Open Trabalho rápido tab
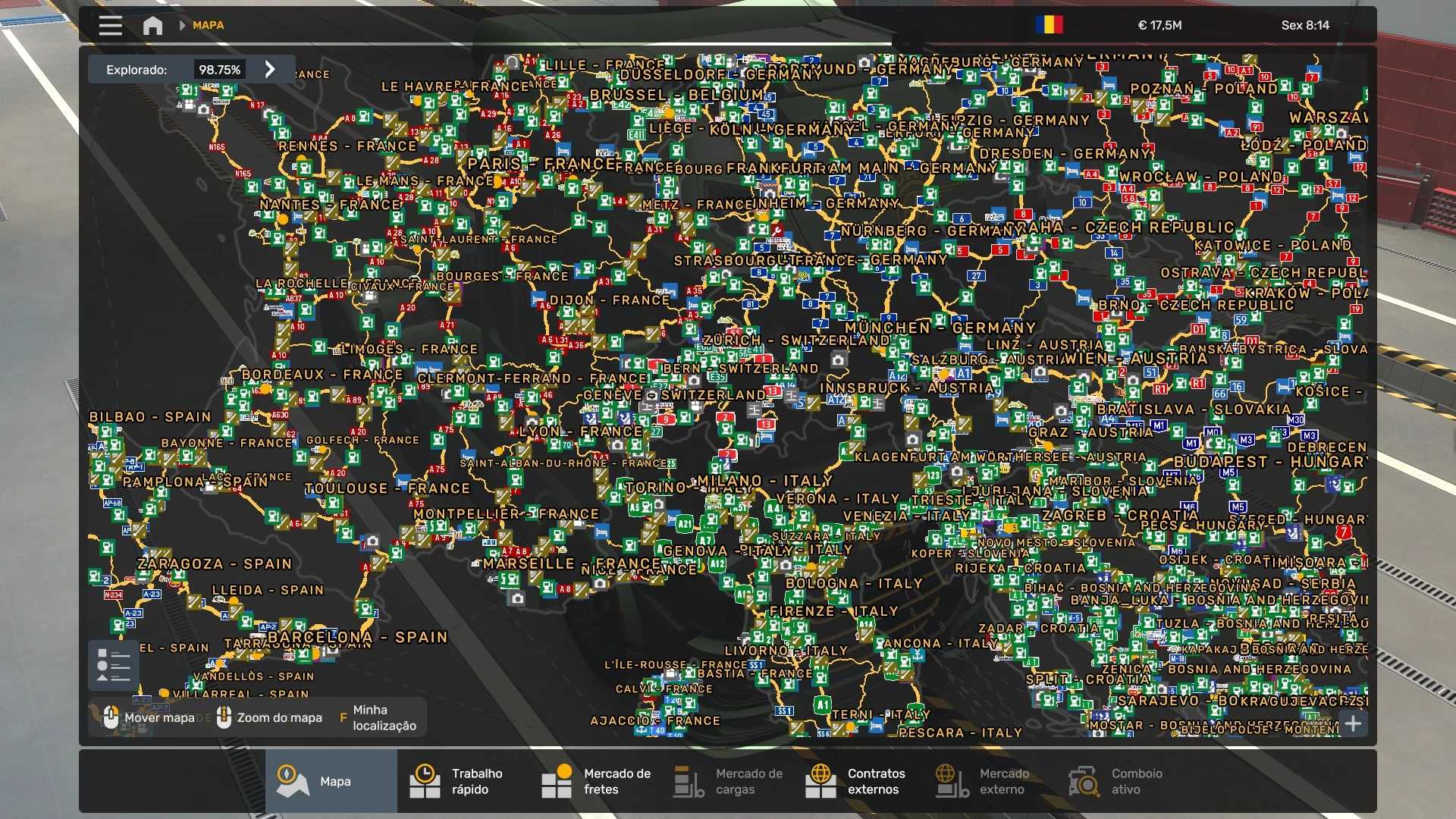Viewport: 1456px width, 819px height. coord(463,781)
